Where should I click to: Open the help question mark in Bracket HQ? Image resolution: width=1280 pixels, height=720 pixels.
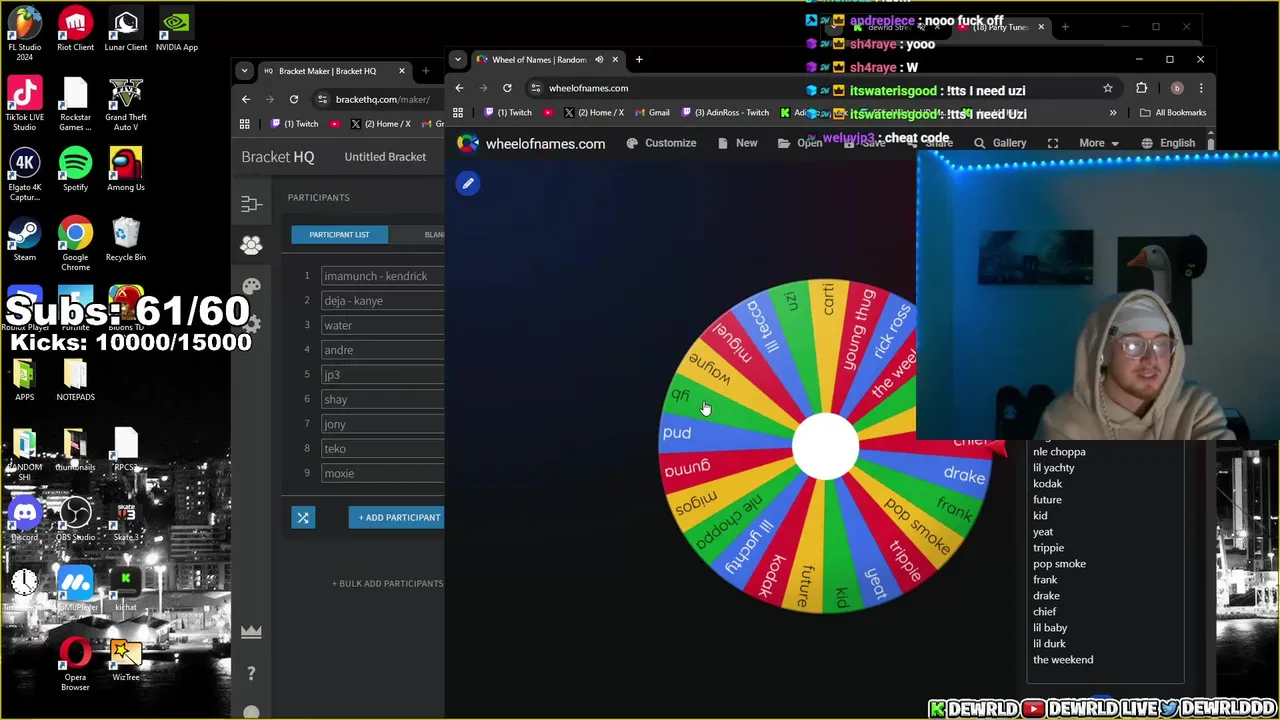point(251,673)
